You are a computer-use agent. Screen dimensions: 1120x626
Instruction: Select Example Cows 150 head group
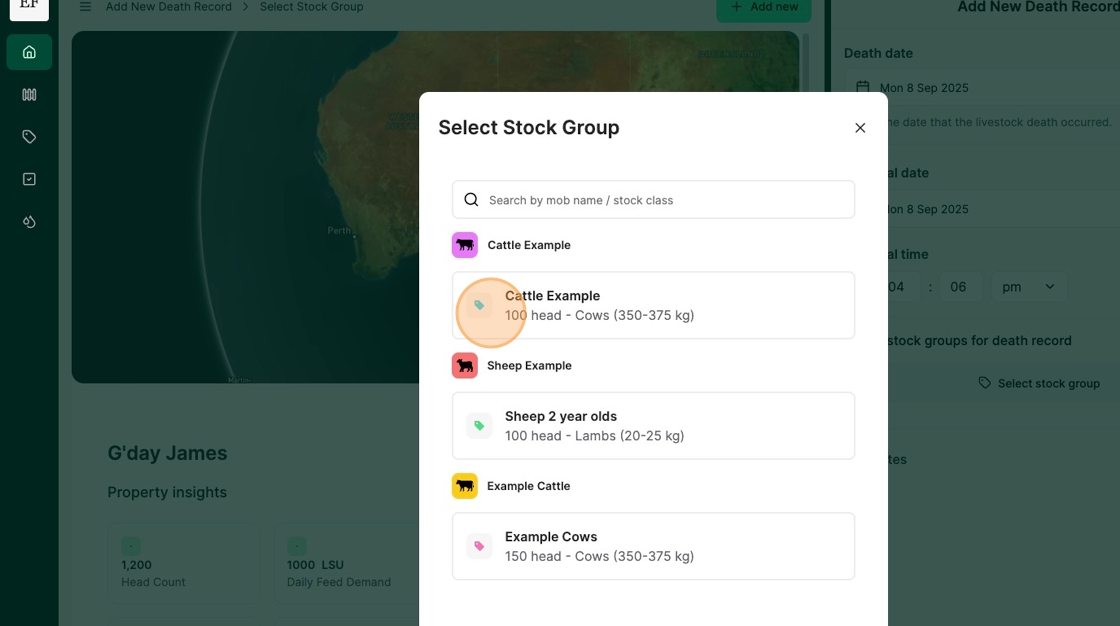pyautogui.click(x=653, y=546)
